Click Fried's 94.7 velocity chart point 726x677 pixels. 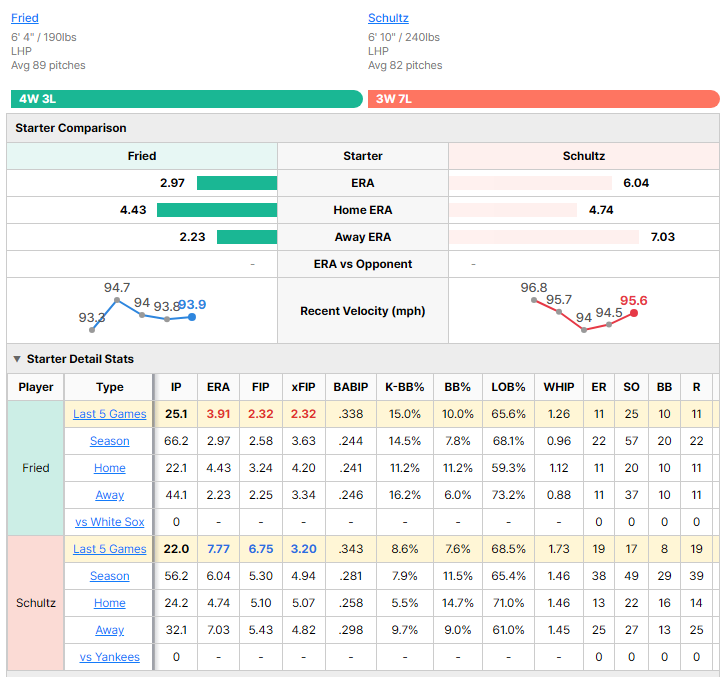coord(117,300)
